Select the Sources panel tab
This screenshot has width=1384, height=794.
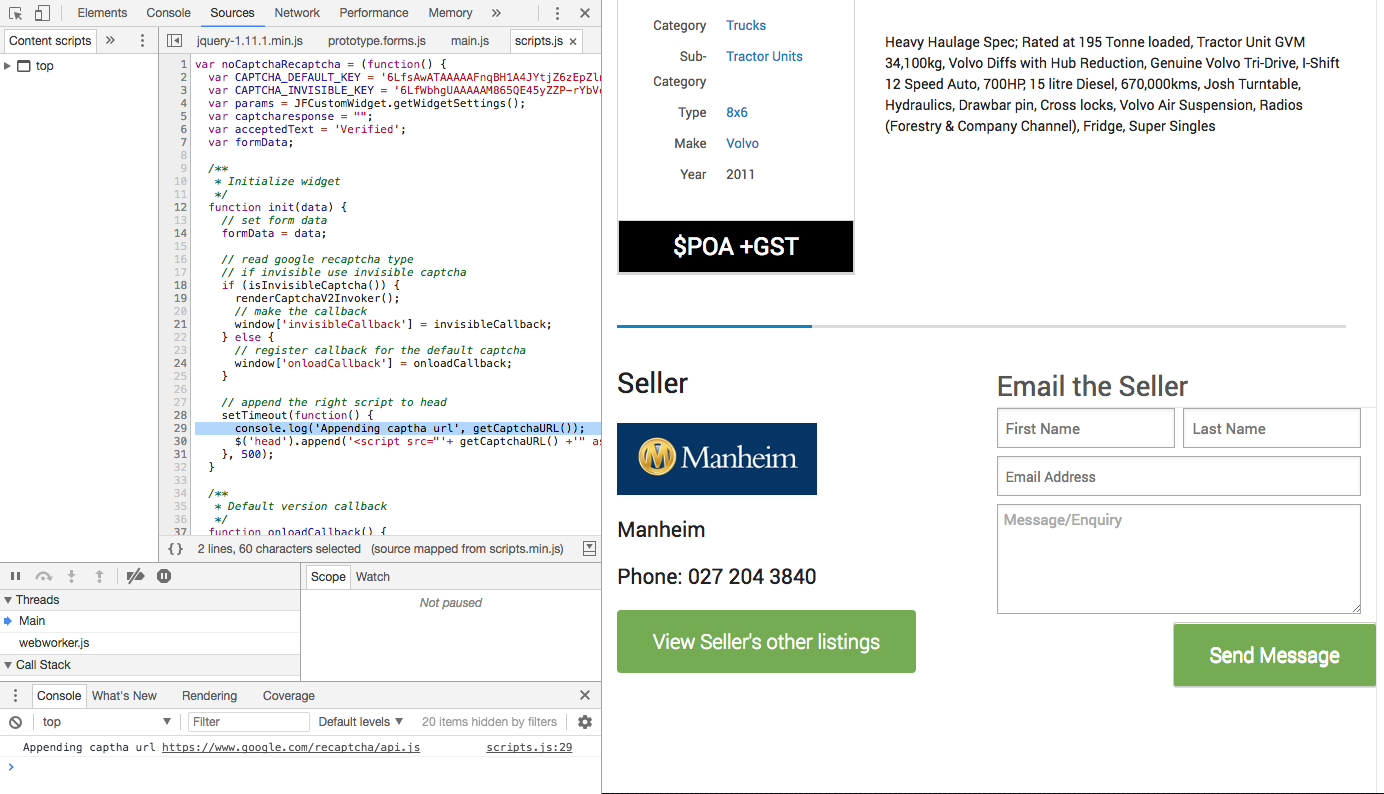click(232, 13)
